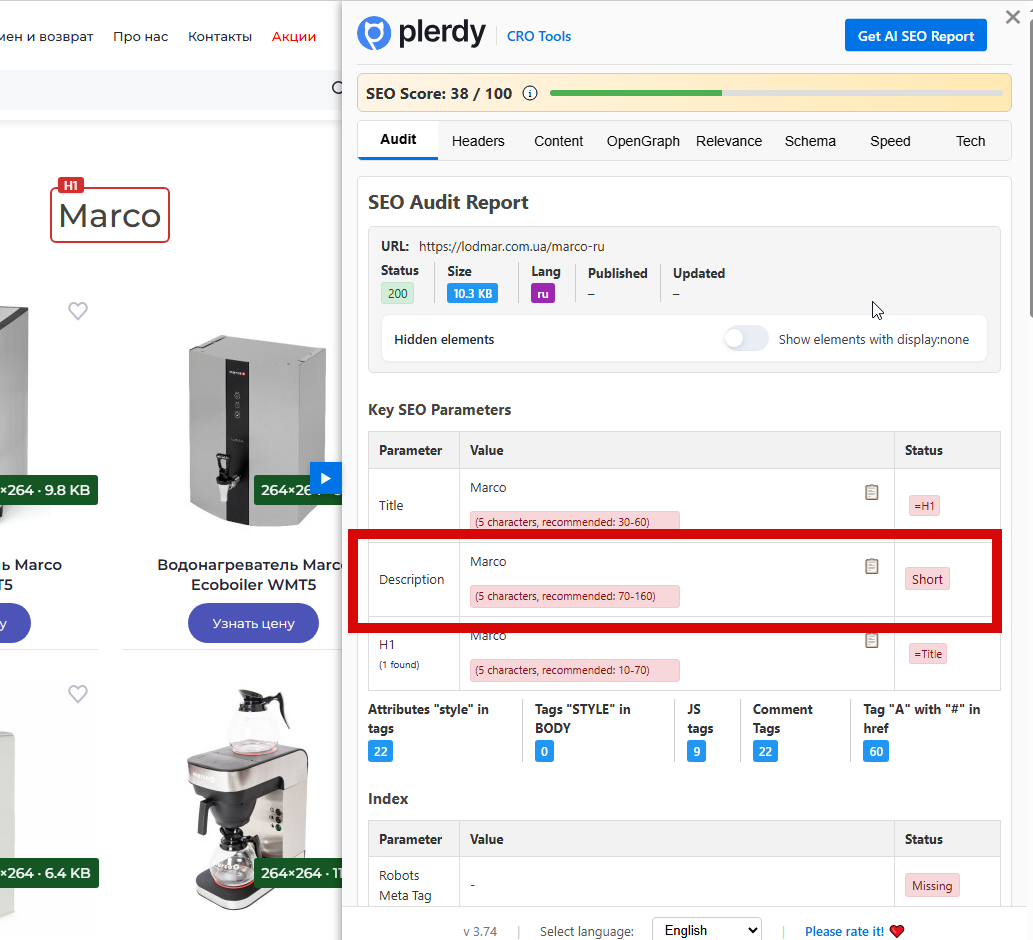Click the red H1 tag badge
This screenshot has width=1033, height=940.
point(70,185)
